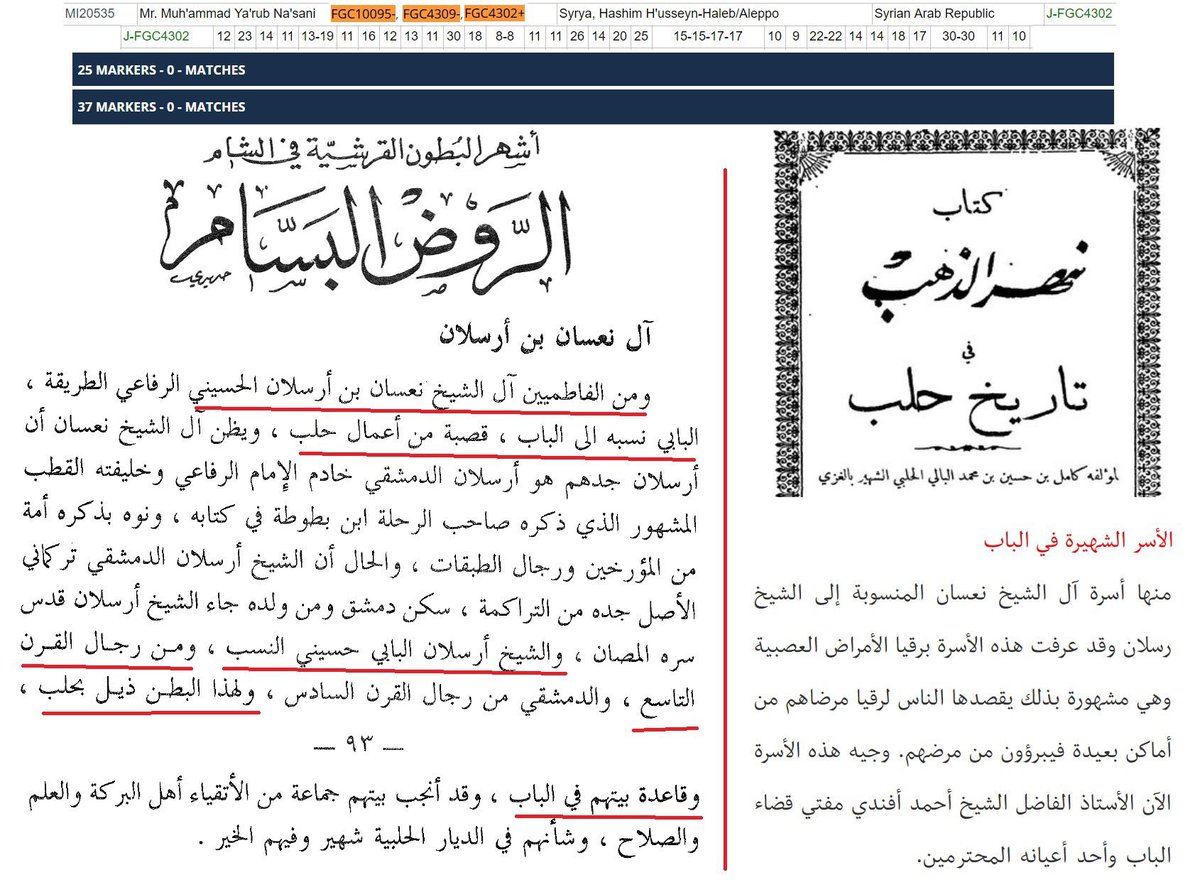
Task: Open J-FGC4302 haplogroup link beside Syrian Arab Republic
Action: click(1078, 13)
